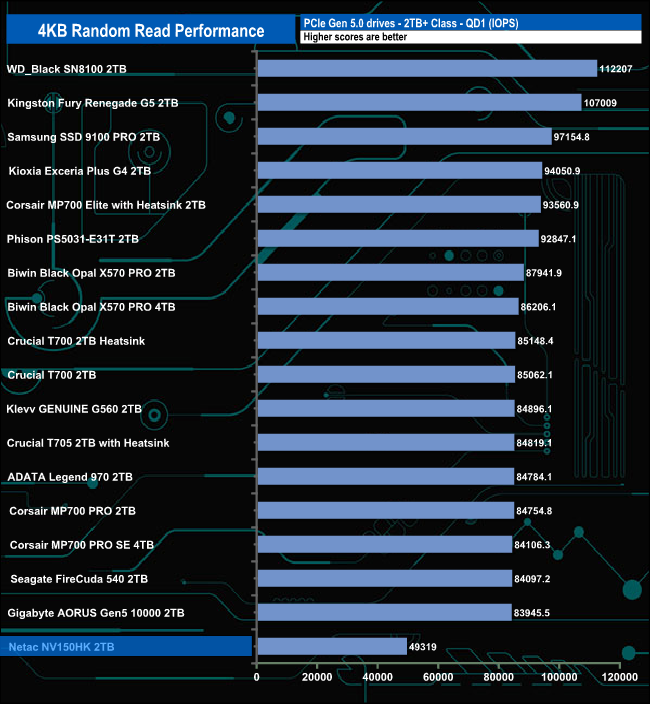Viewport: 650px width, 704px height.
Task: Select the Seagate FireCuda 540 2TB label
Action: point(79,579)
